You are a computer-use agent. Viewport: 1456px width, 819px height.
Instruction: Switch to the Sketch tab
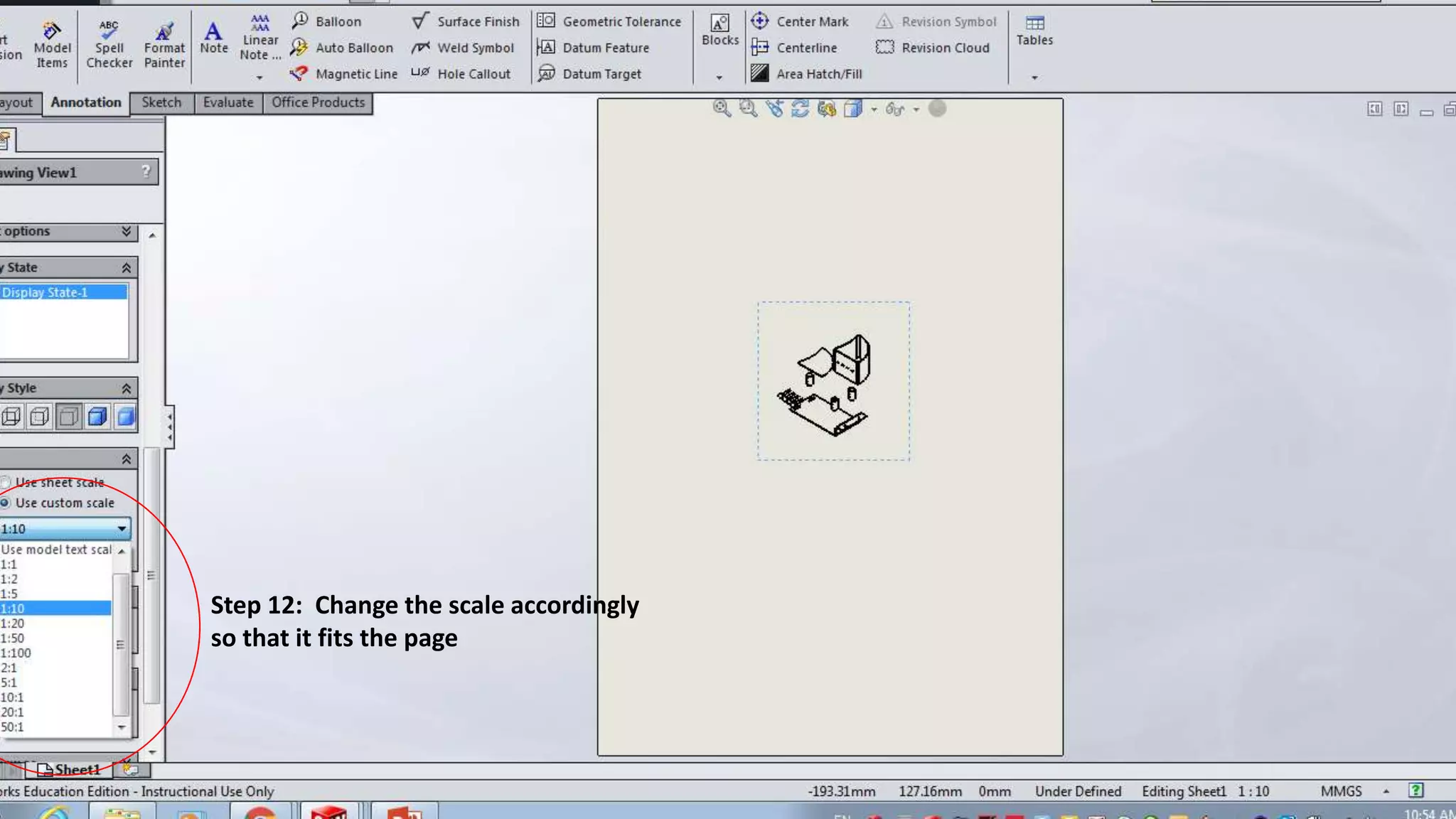161,102
